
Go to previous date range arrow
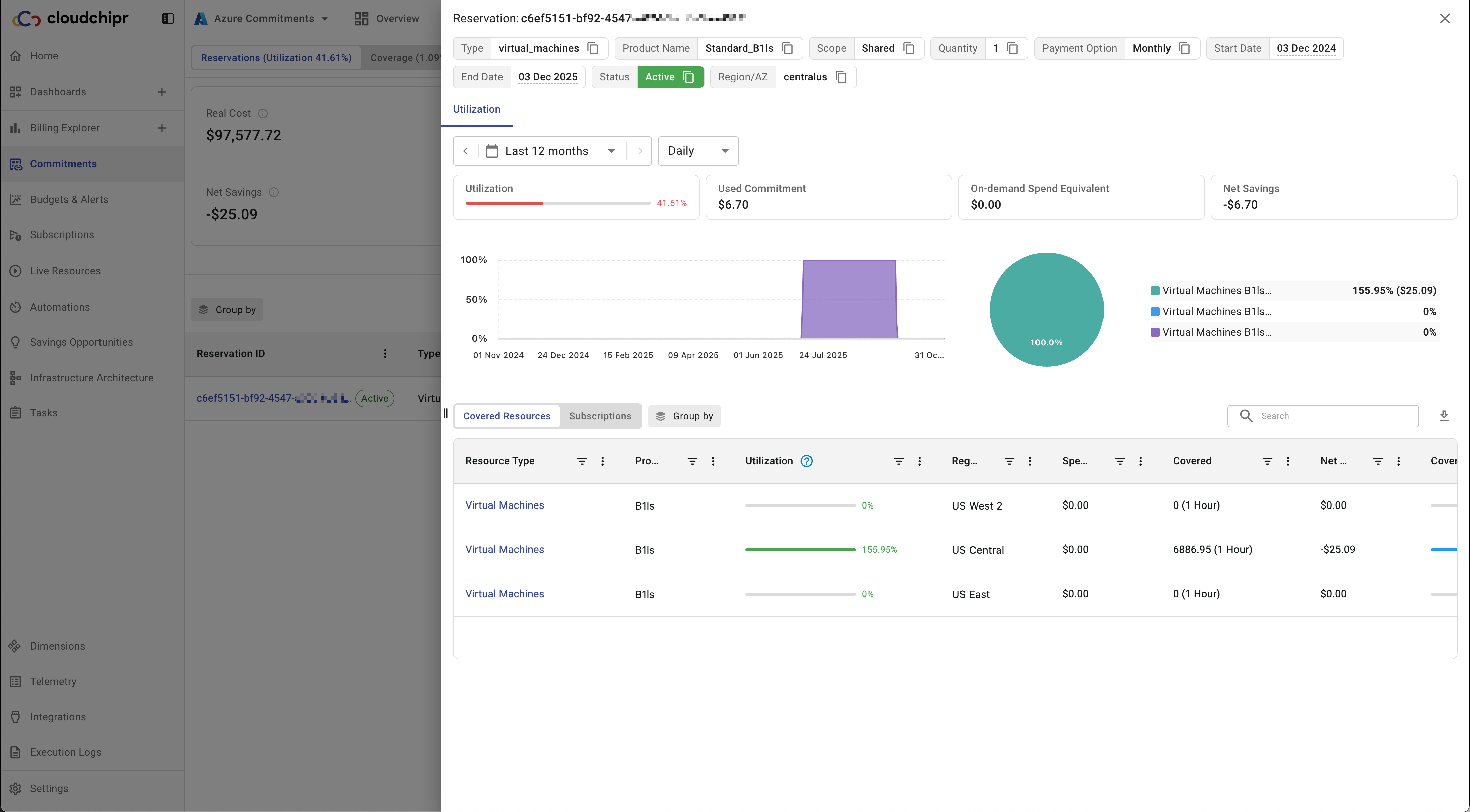pos(465,151)
